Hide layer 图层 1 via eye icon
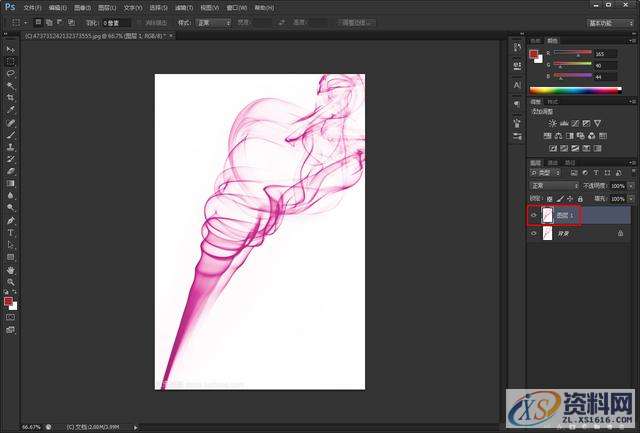 (x=533, y=214)
